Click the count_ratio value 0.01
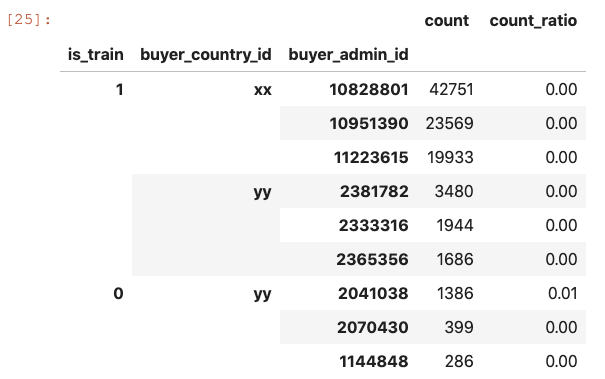 pyautogui.click(x=563, y=294)
